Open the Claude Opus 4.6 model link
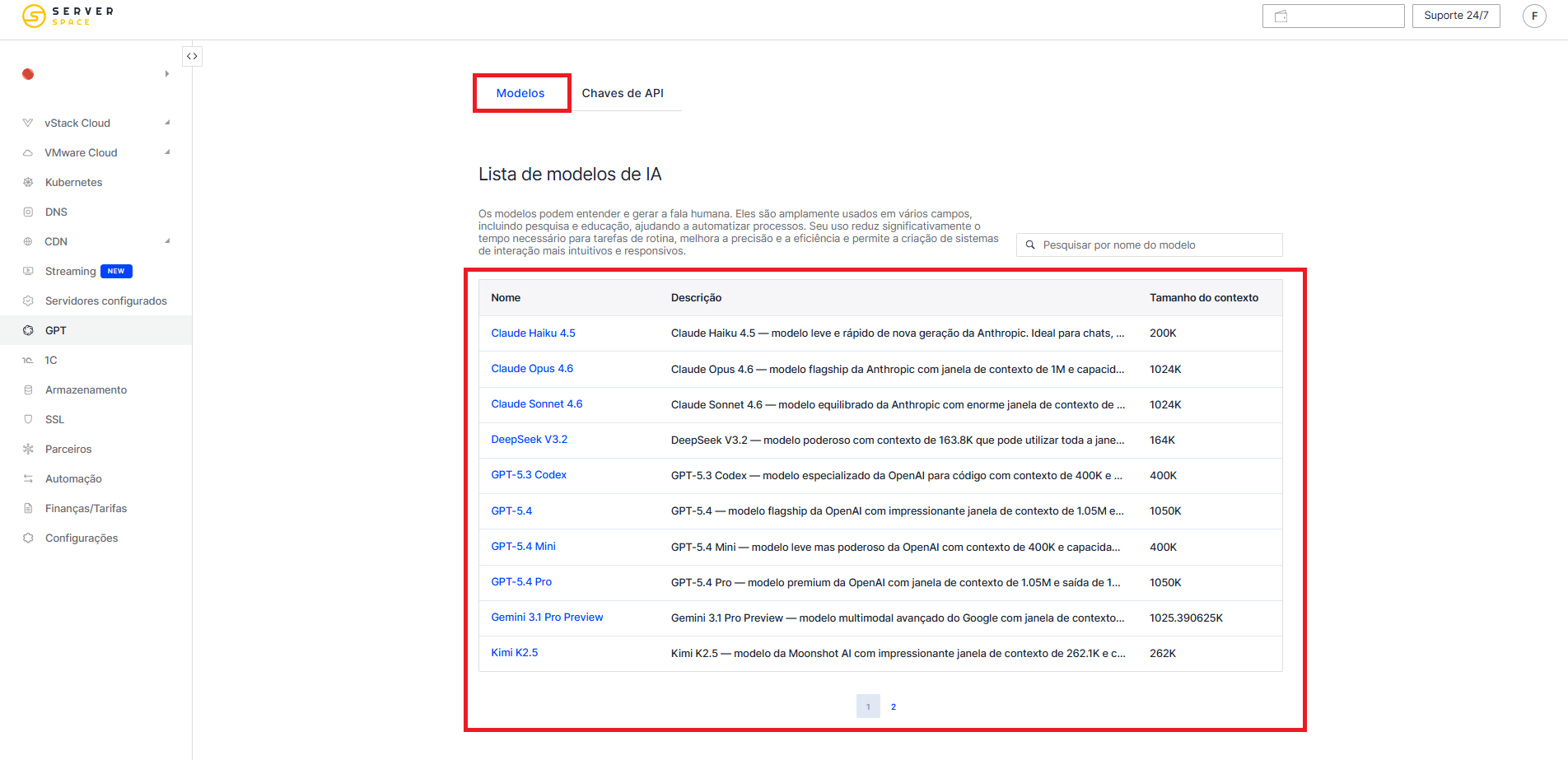Viewport: 1568px width, 760px height. click(532, 368)
